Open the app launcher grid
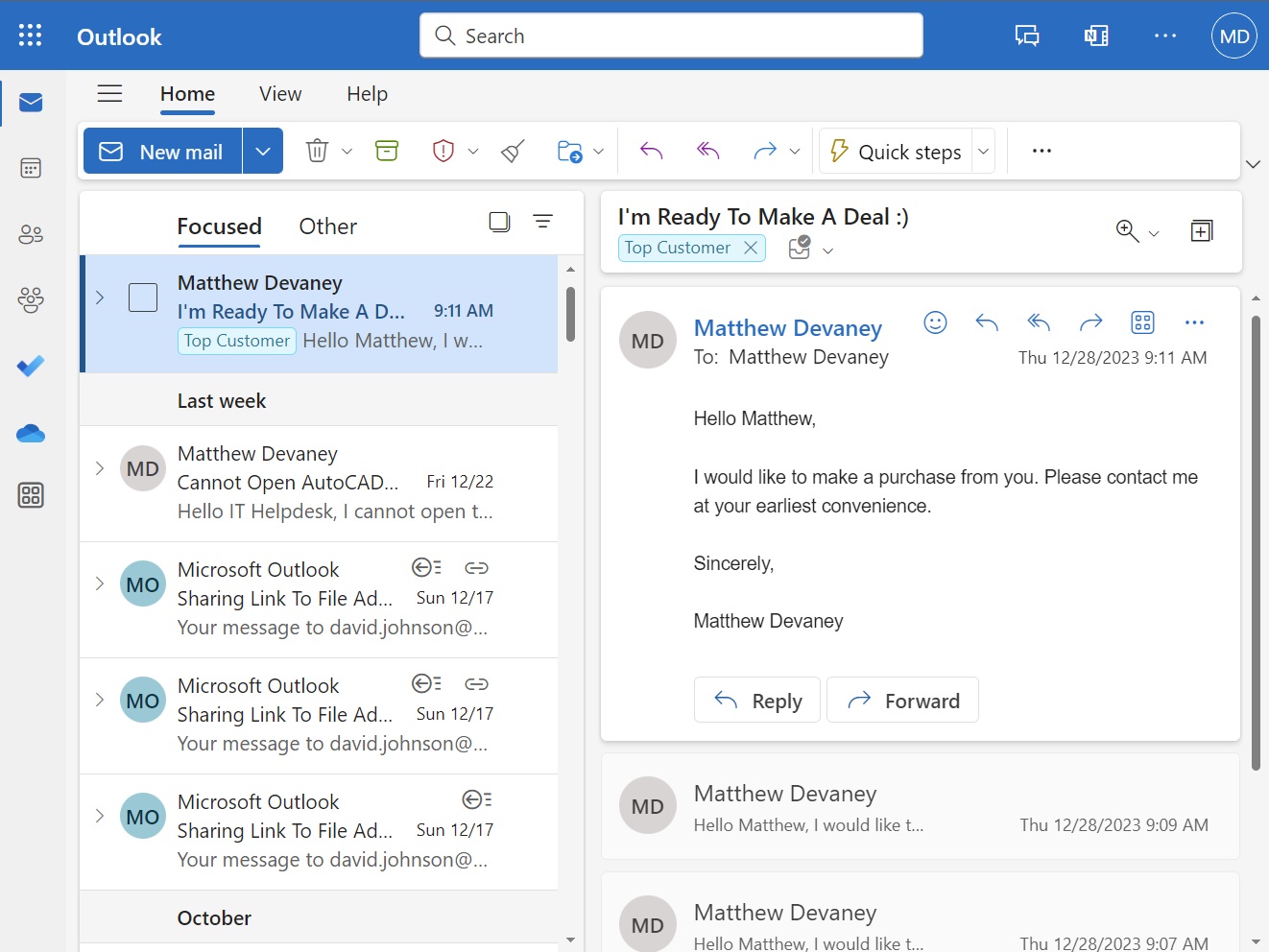Viewport: 1269px width, 952px height. pyautogui.click(x=32, y=35)
